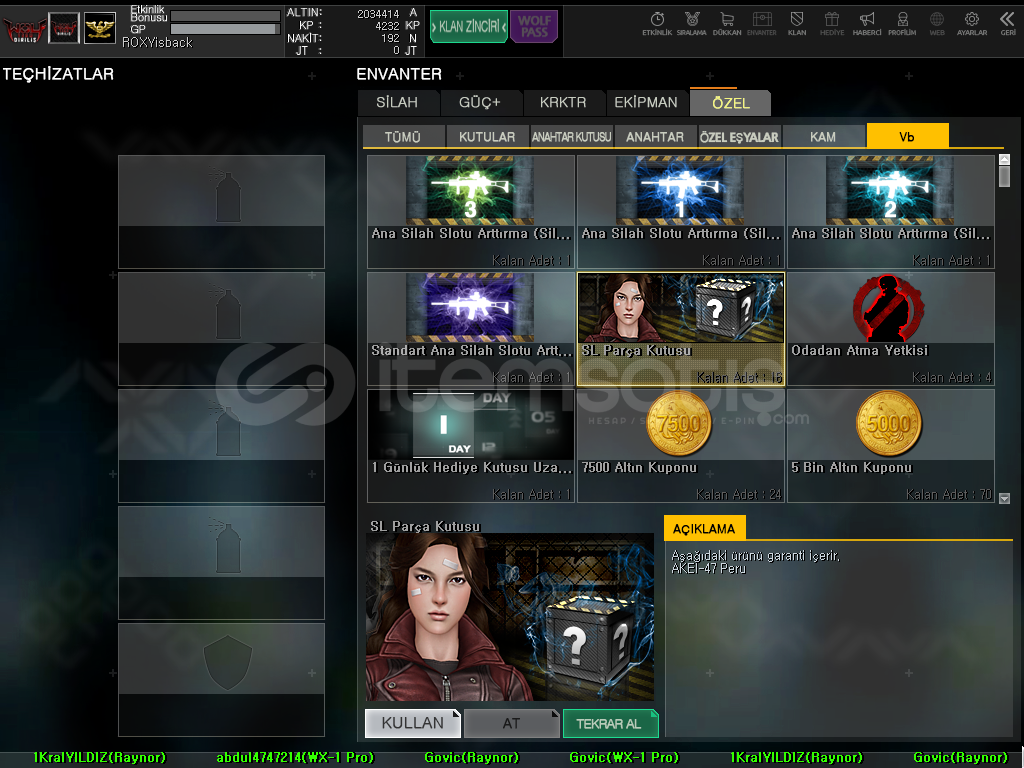
Task: Click the ROXYisback username
Action: (x=157, y=42)
